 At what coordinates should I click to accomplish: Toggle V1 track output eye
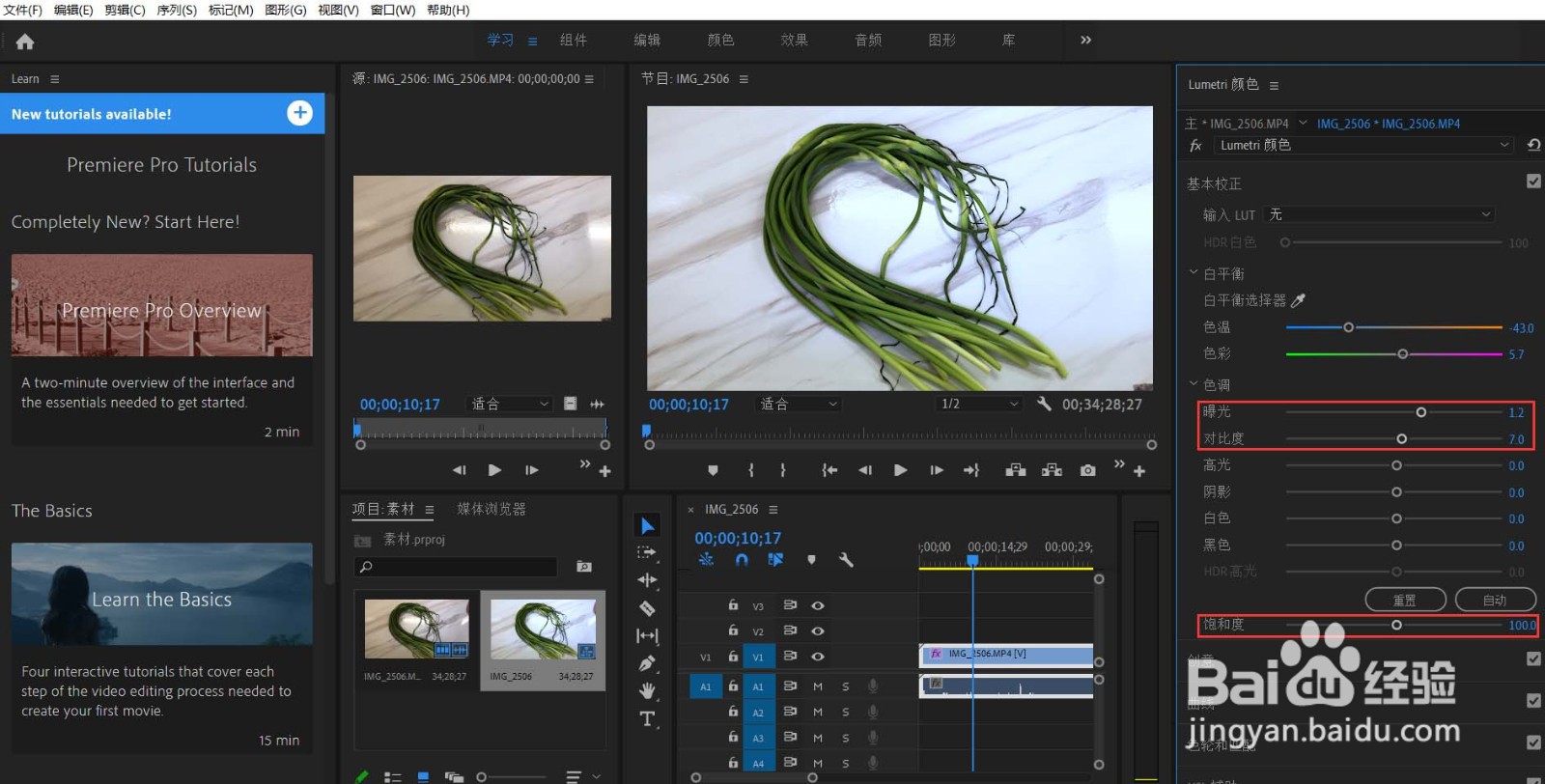[818, 656]
